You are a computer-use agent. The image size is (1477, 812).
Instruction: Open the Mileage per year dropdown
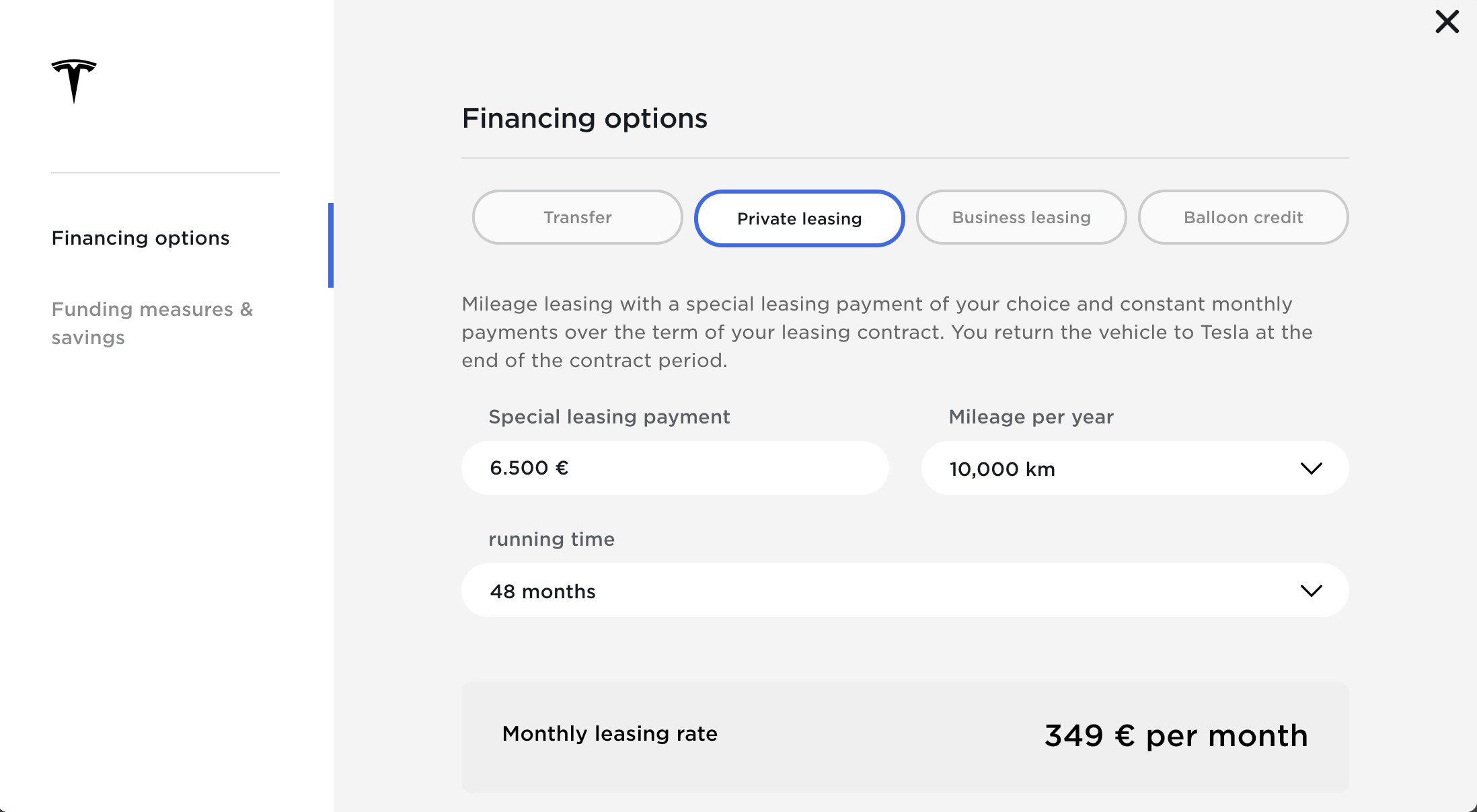[x=1135, y=469]
